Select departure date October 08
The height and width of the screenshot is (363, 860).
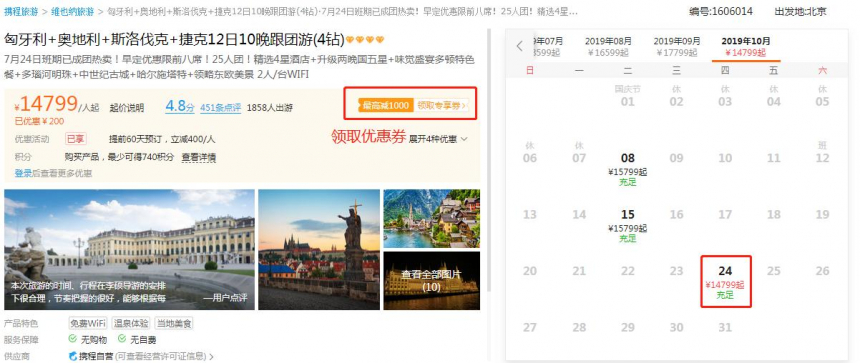coord(627,169)
